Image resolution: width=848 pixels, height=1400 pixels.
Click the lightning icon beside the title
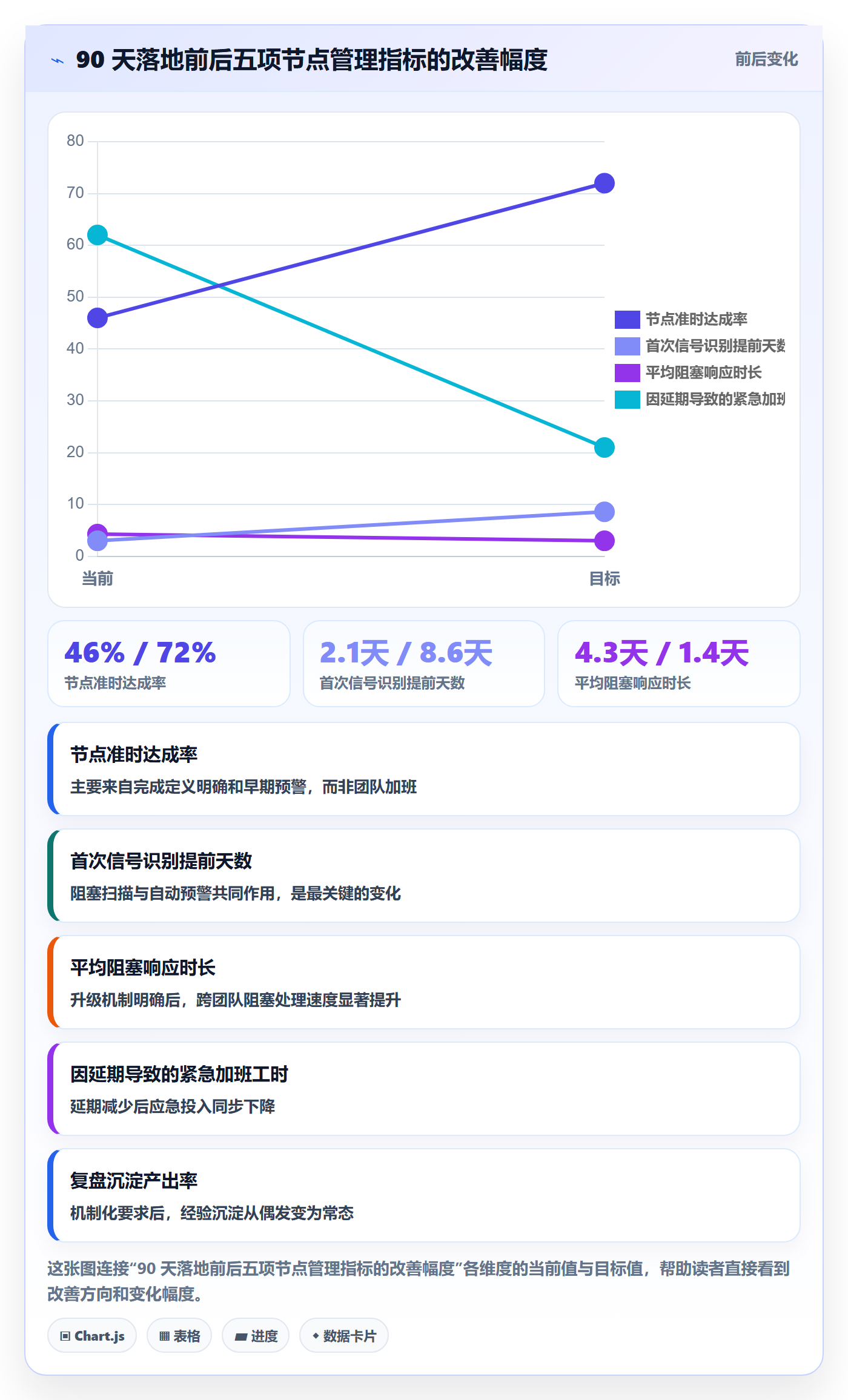click(58, 61)
